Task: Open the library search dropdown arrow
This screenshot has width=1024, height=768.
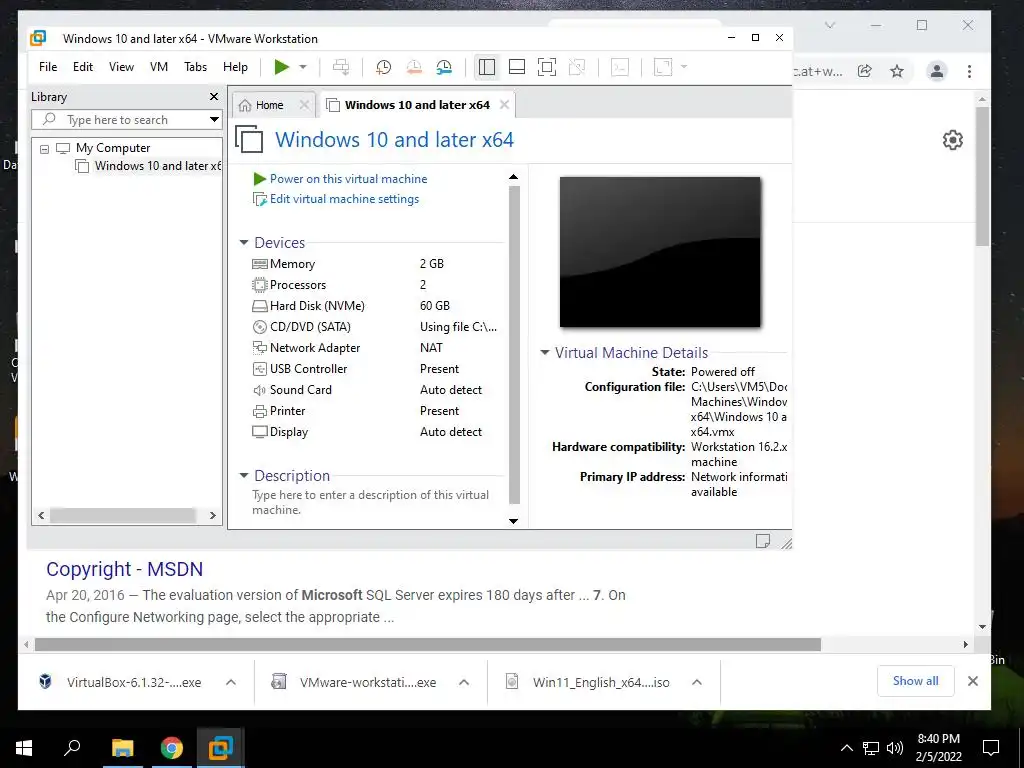Action: 214,120
